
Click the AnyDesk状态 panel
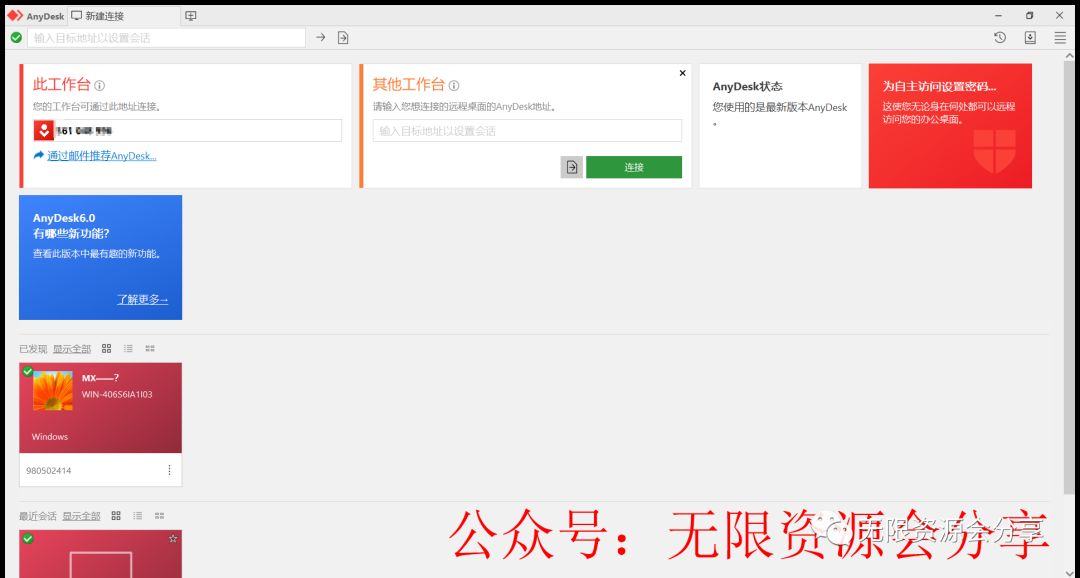pyautogui.click(x=780, y=126)
